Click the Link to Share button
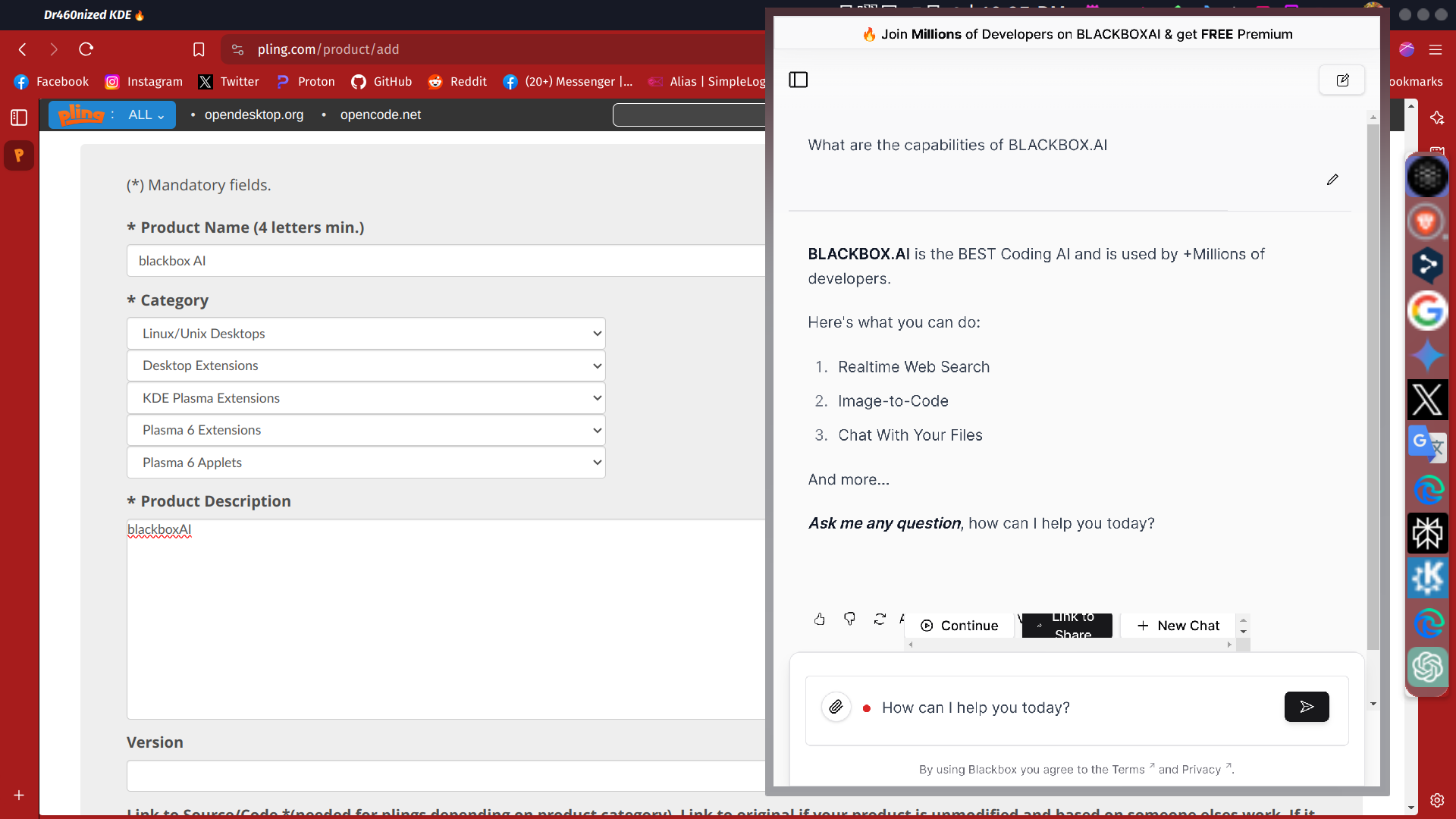This screenshot has width=1456, height=819. pos(1067,626)
